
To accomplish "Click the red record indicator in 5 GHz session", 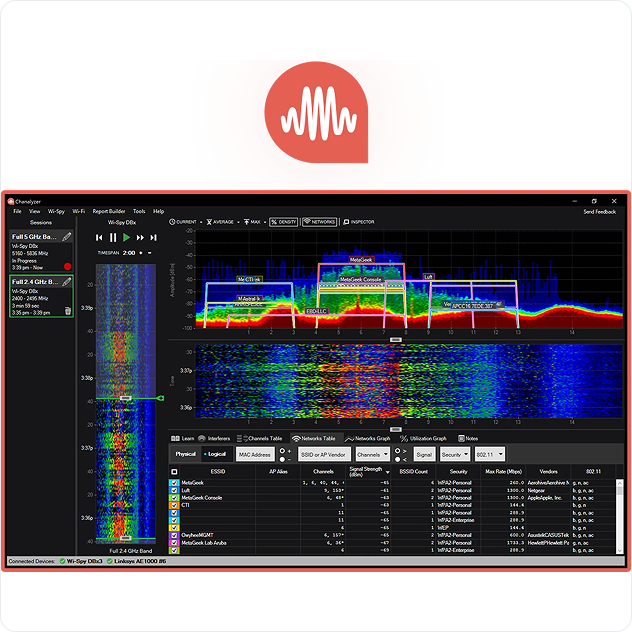I will point(67,266).
